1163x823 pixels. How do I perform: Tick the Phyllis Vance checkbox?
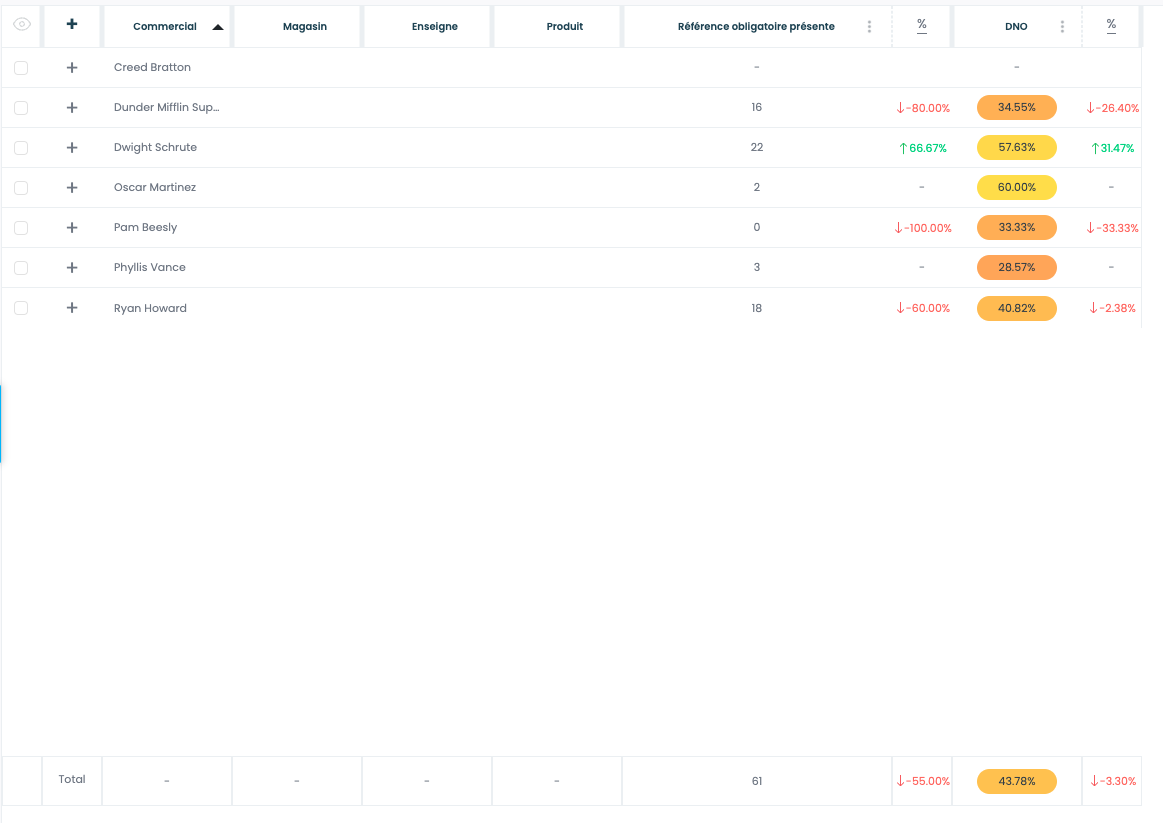coord(21,268)
